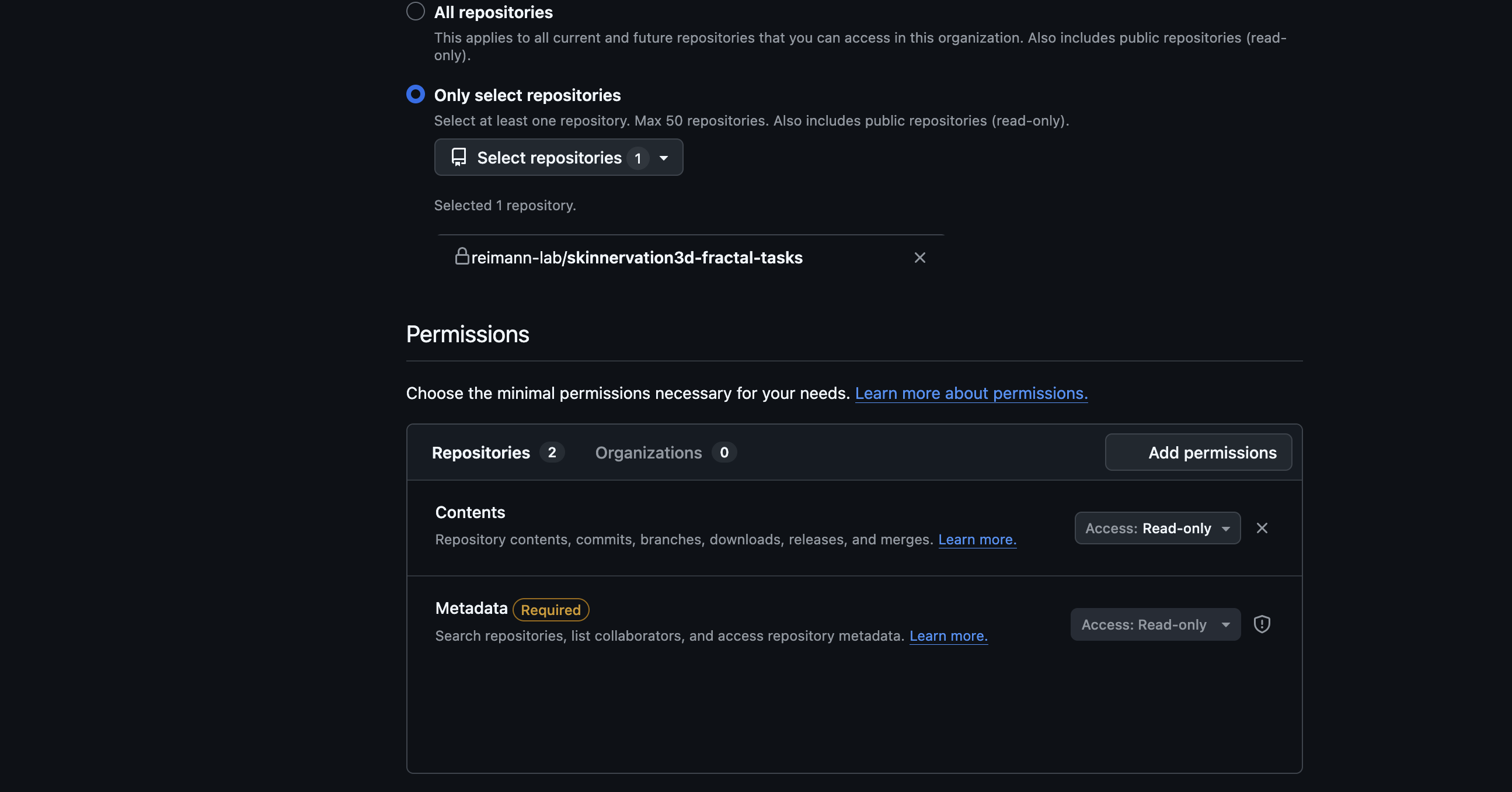Click Learn more for Contents permission
Image resolution: width=1512 pixels, height=792 pixels.
click(x=977, y=540)
